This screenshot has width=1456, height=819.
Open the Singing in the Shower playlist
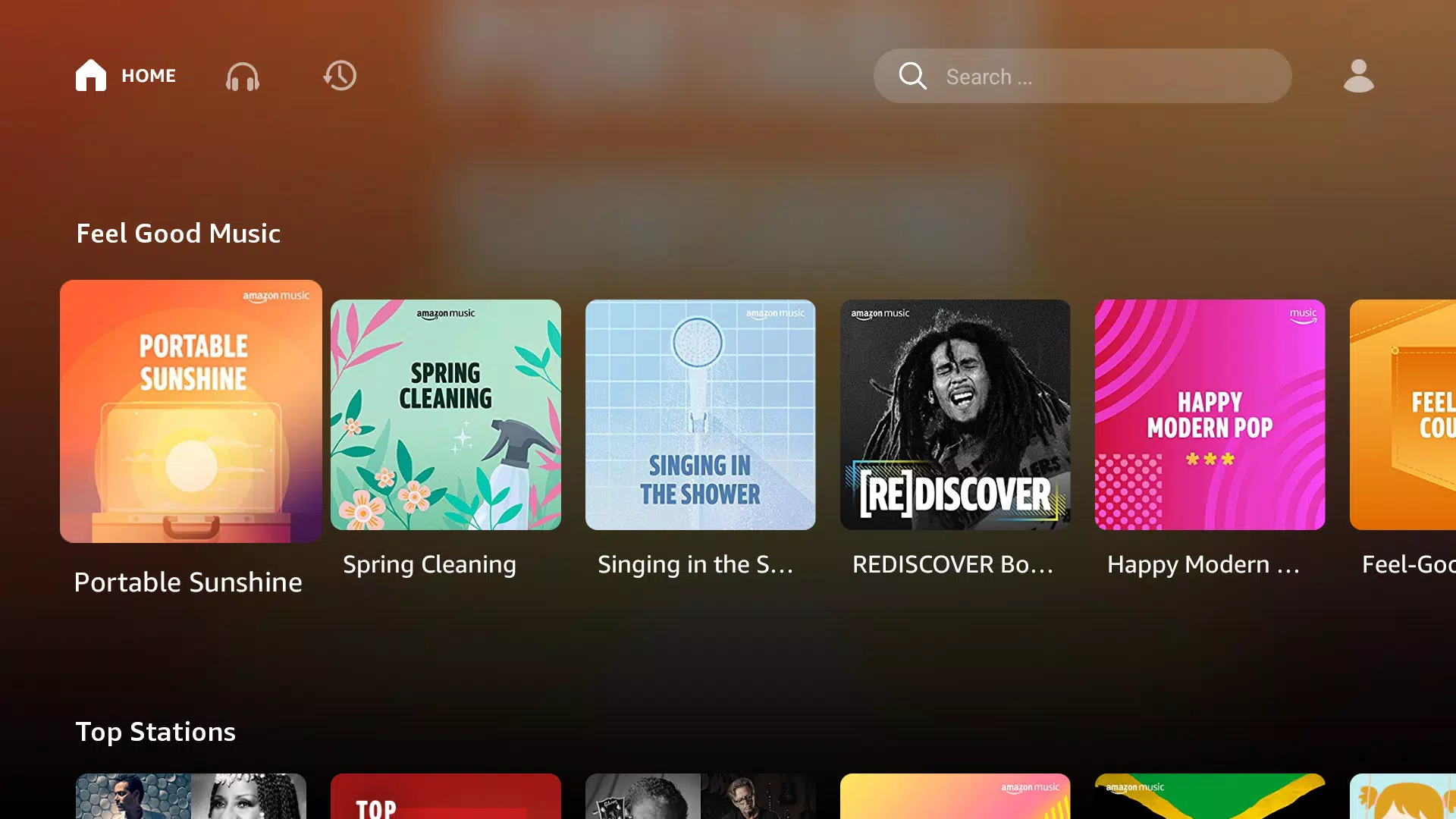click(x=700, y=414)
